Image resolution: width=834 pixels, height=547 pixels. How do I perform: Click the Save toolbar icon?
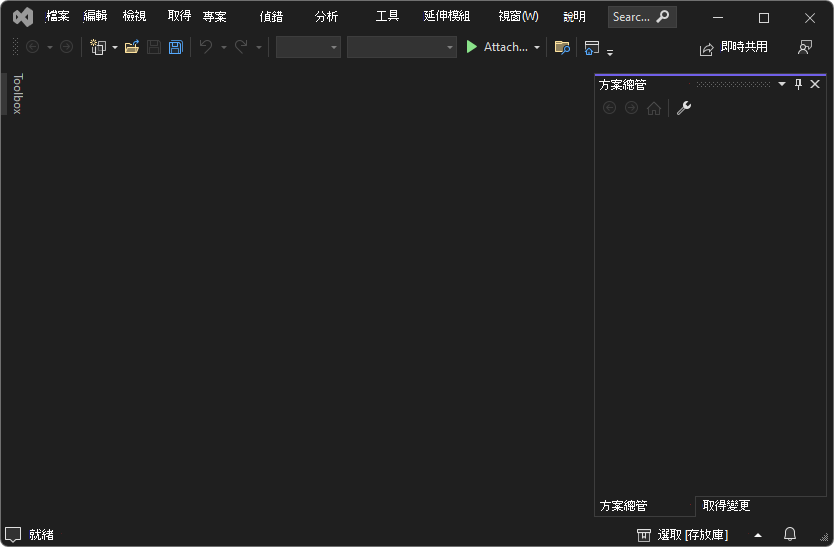[x=154, y=47]
